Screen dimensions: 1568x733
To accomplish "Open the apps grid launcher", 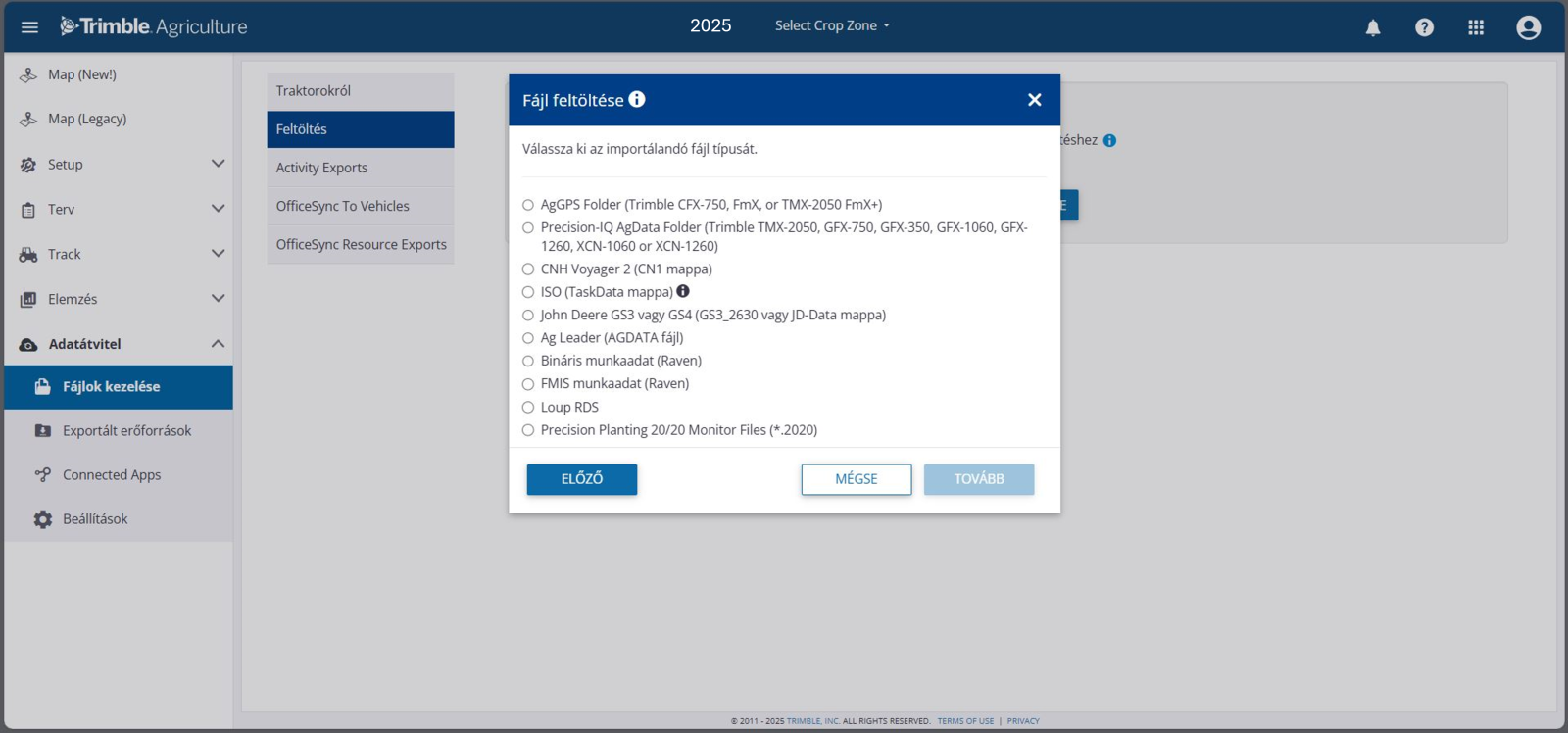I will click(x=1476, y=27).
